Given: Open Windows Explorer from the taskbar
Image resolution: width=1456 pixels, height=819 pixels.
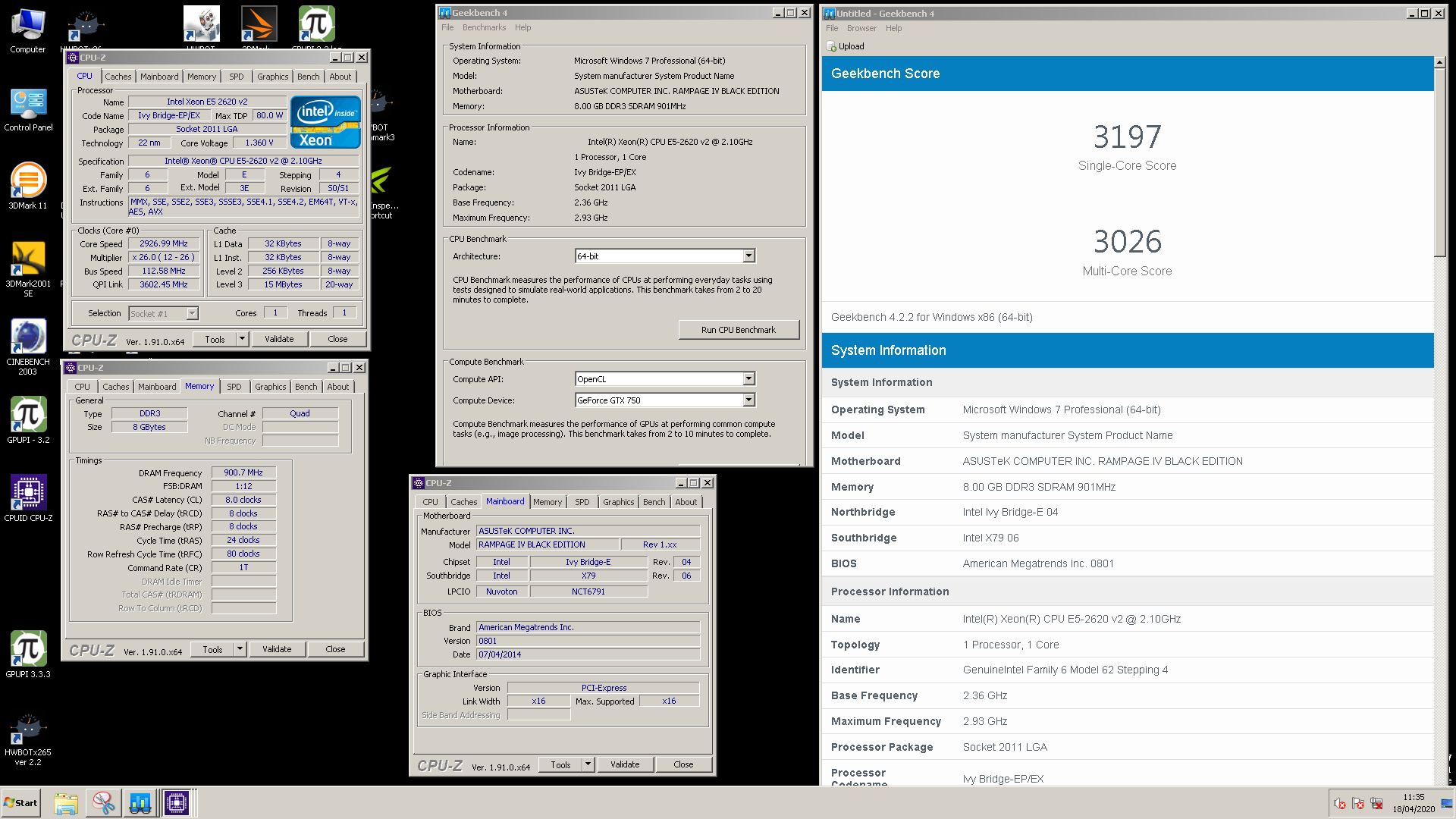Looking at the screenshot, I should pyautogui.click(x=66, y=803).
